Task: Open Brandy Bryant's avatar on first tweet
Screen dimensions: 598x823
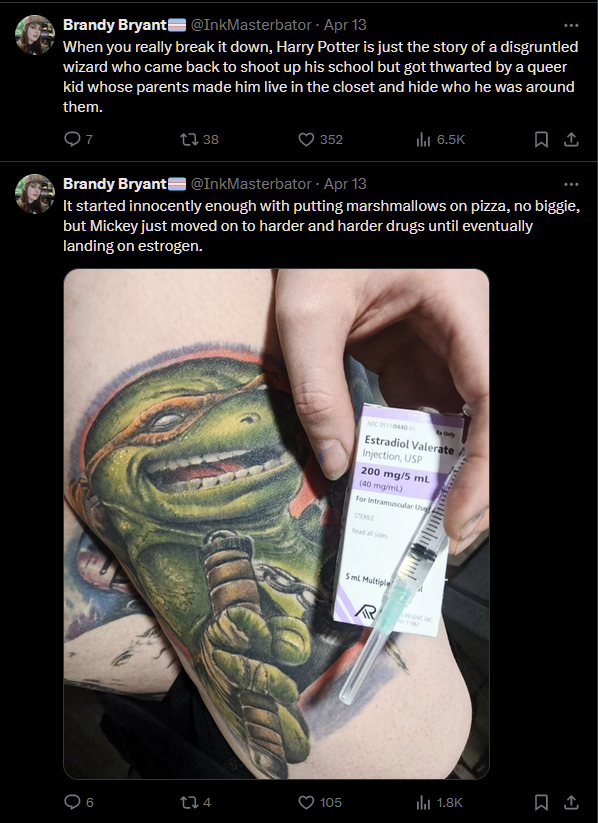Action: 35,35
